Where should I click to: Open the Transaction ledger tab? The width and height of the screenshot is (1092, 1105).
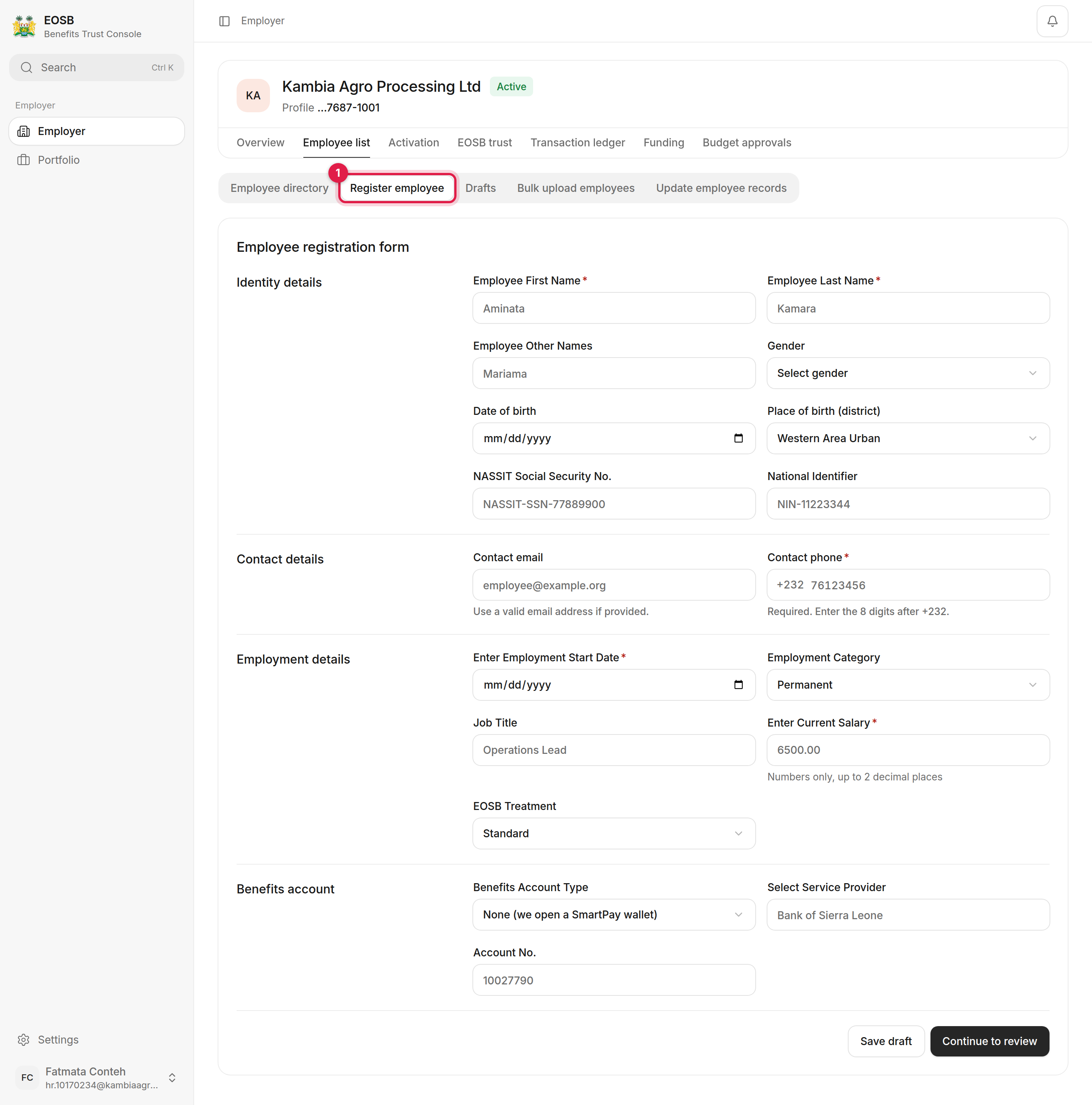click(577, 143)
